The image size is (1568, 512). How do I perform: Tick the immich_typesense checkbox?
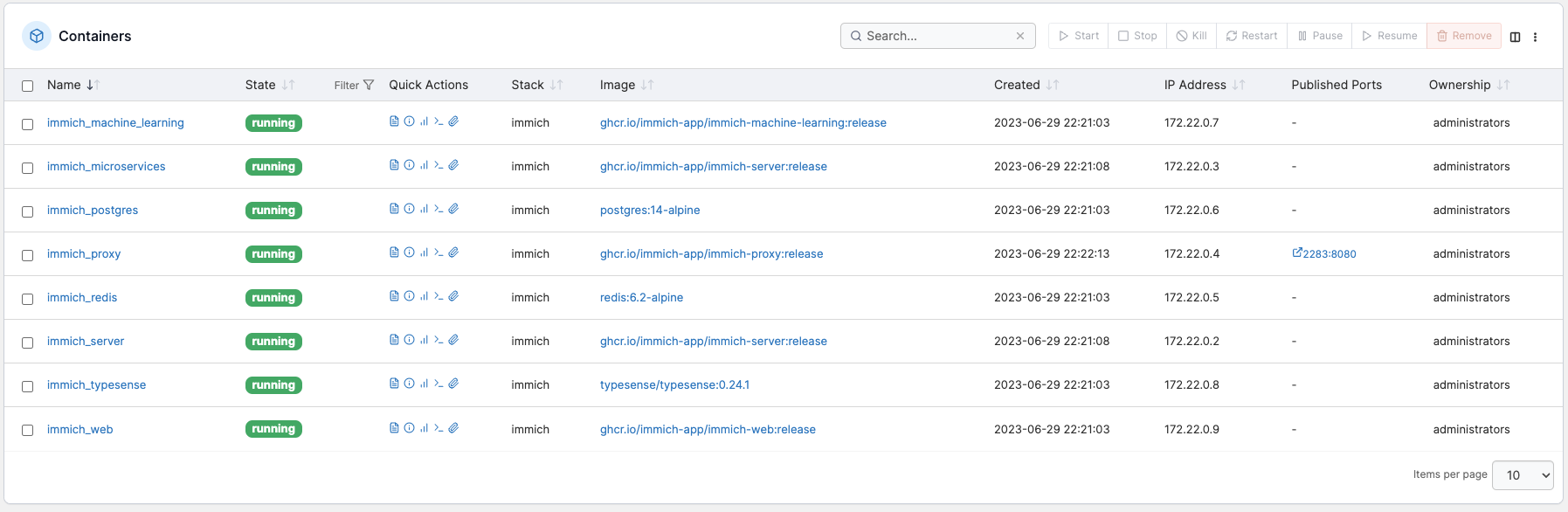coord(27,386)
